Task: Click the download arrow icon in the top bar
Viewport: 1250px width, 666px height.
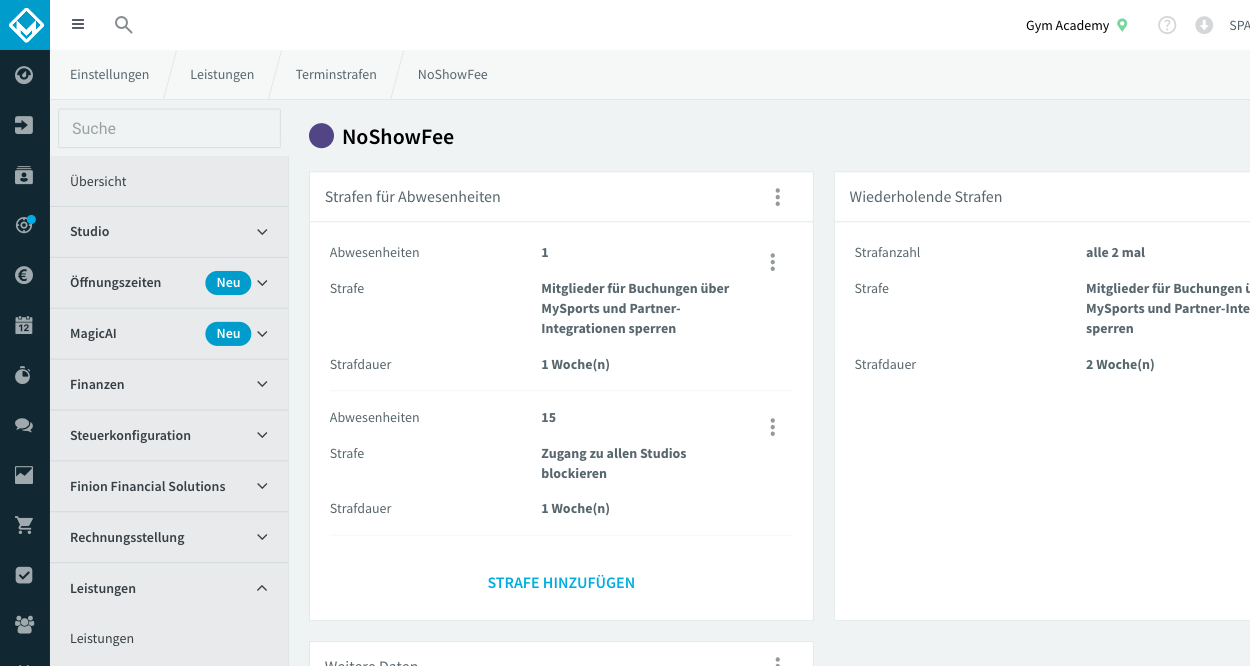Action: [x=1204, y=25]
